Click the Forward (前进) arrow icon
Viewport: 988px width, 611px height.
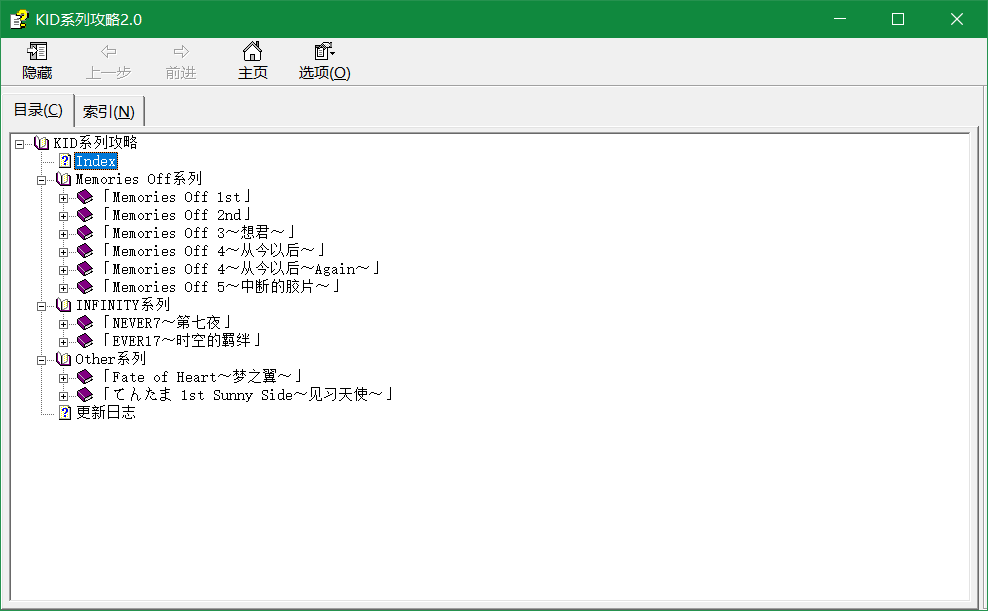tap(180, 58)
